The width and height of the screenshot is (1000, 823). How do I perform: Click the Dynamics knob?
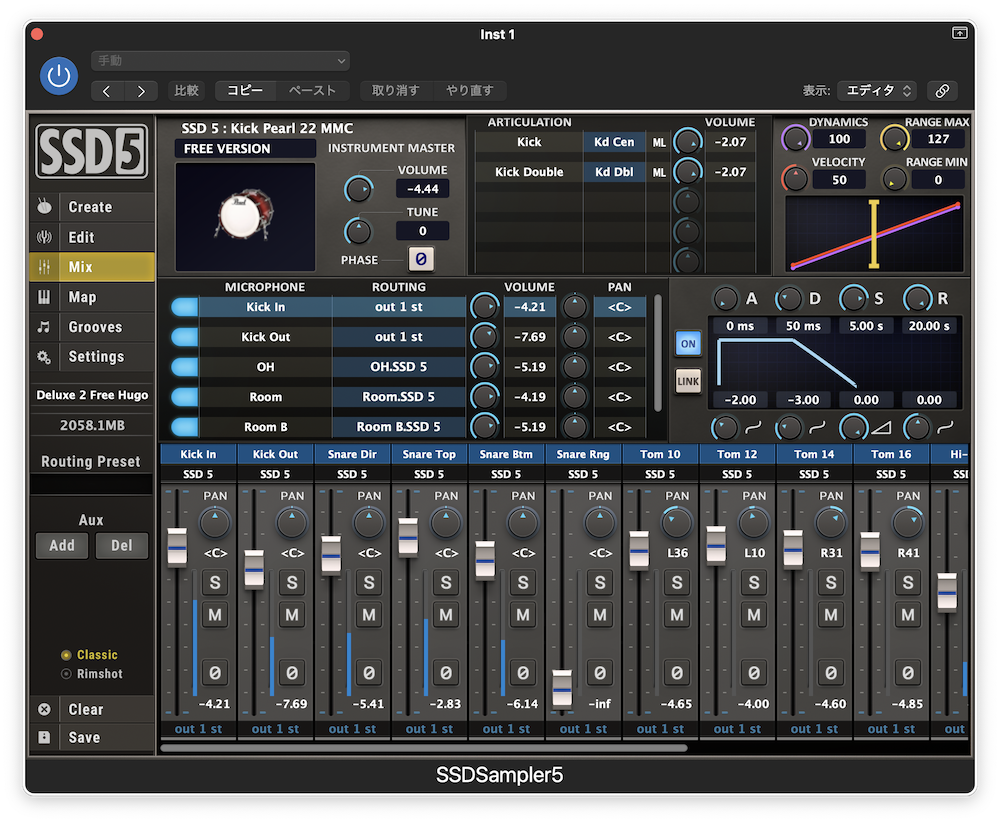click(x=795, y=138)
